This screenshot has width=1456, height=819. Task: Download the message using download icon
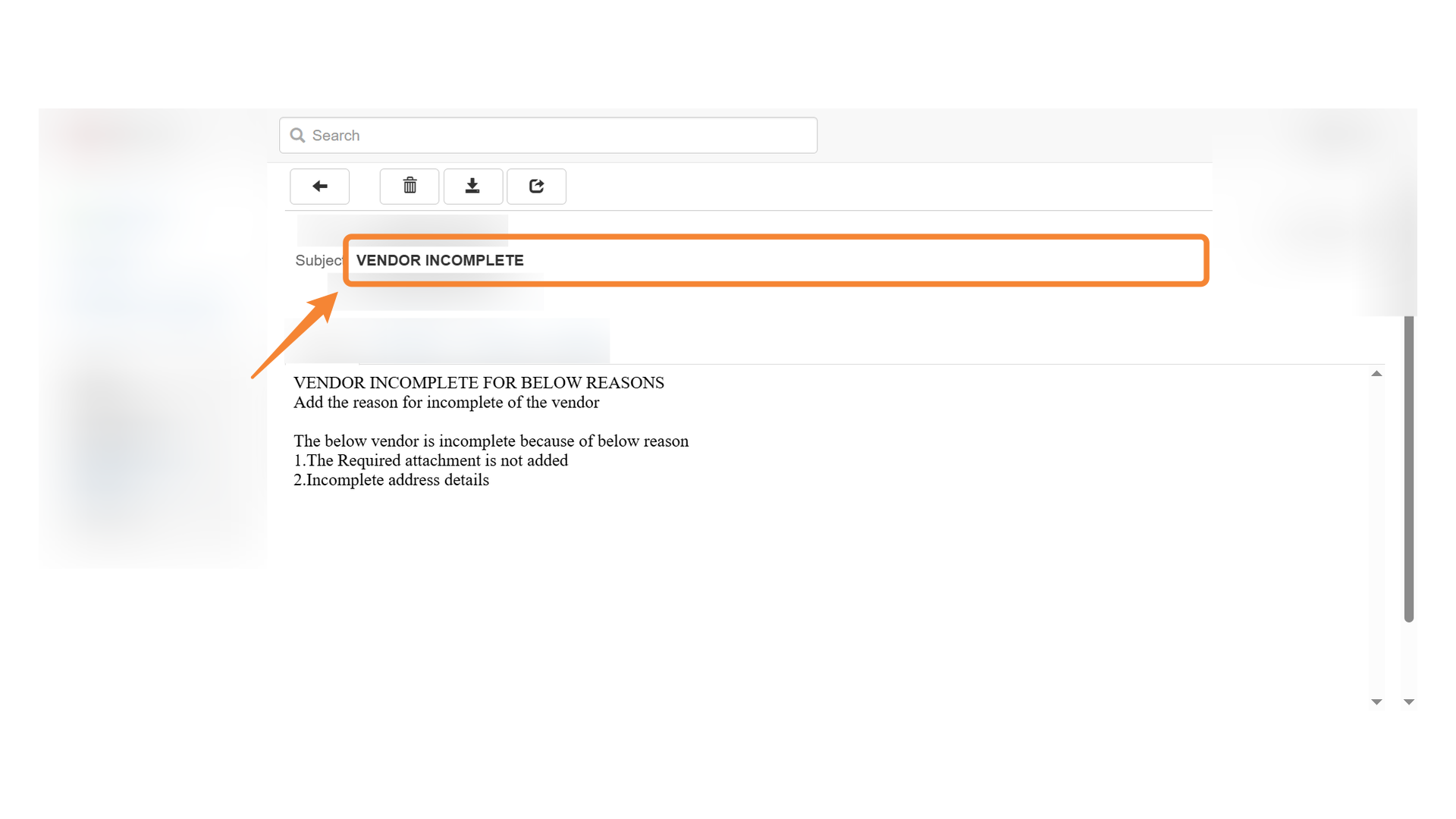pyautogui.click(x=472, y=187)
